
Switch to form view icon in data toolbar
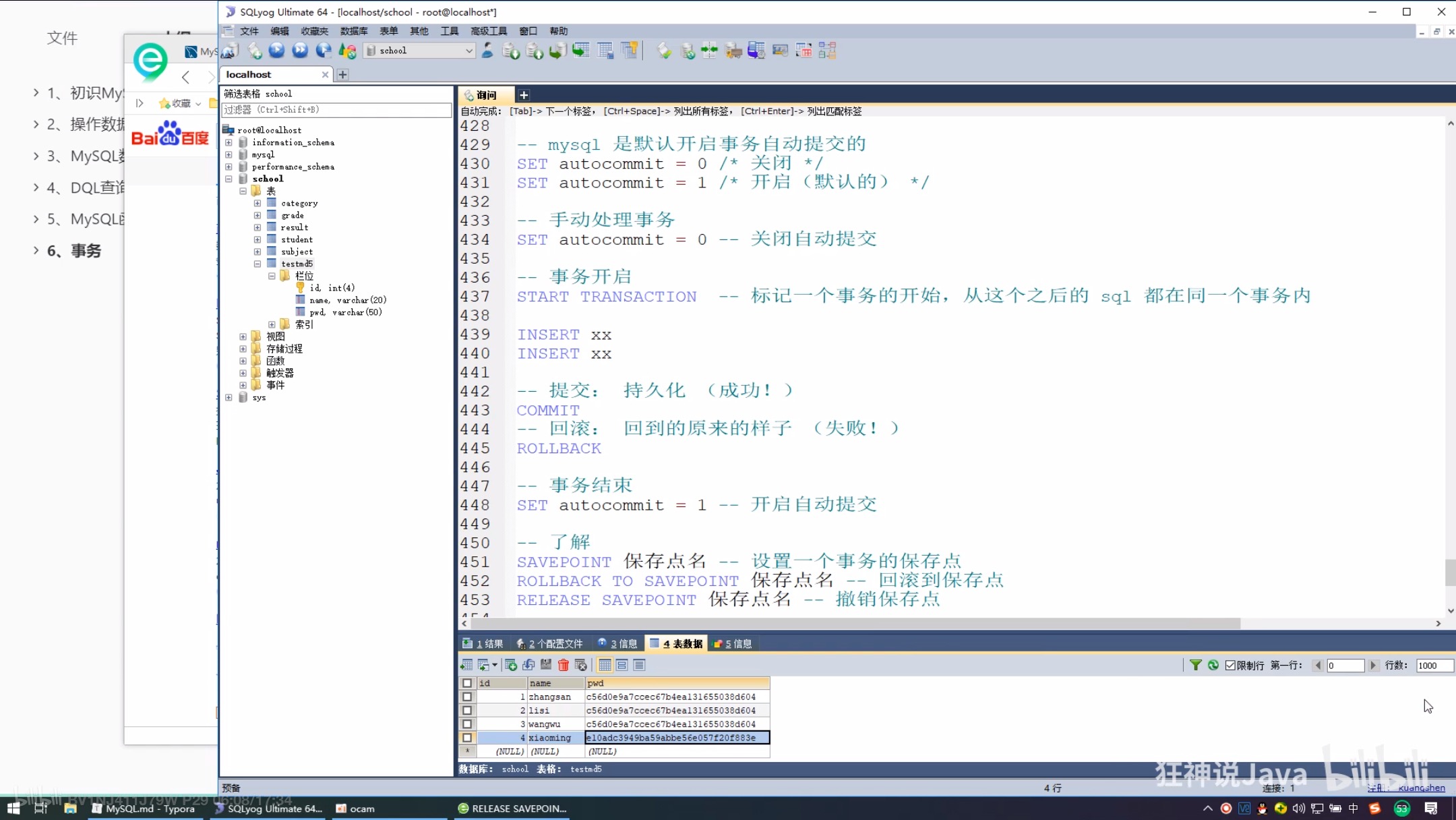pos(622,666)
